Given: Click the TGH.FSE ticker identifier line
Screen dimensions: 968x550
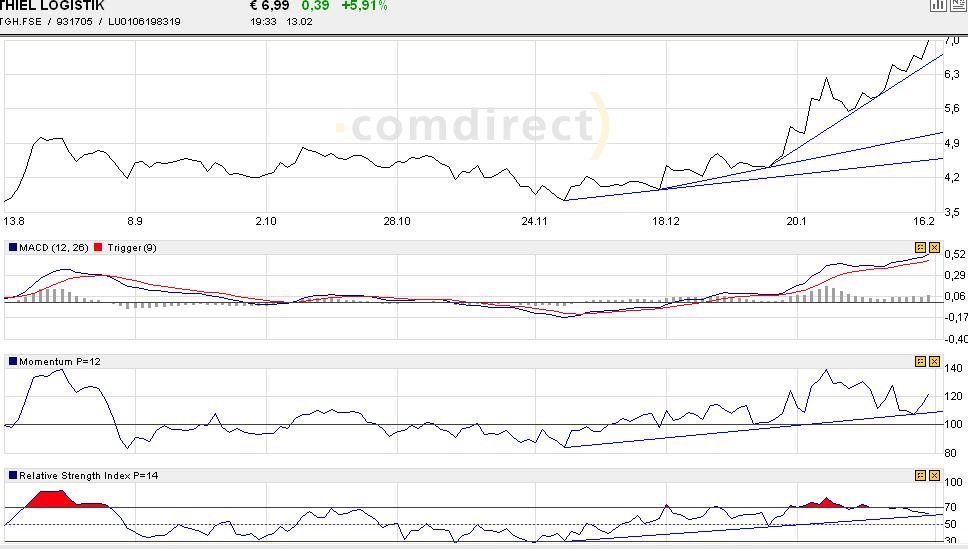Looking at the screenshot, I should pyautogui.click(x=90, y=22).
